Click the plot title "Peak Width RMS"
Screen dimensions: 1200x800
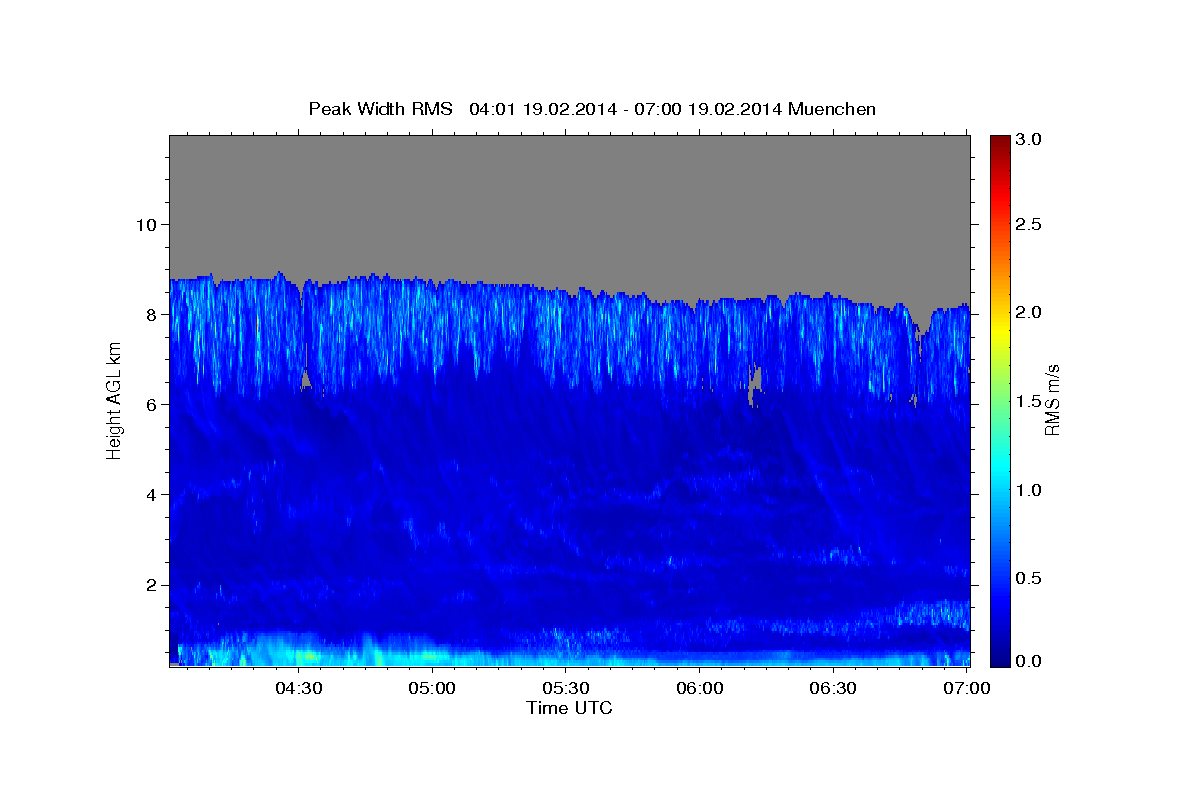pos(380,109)
